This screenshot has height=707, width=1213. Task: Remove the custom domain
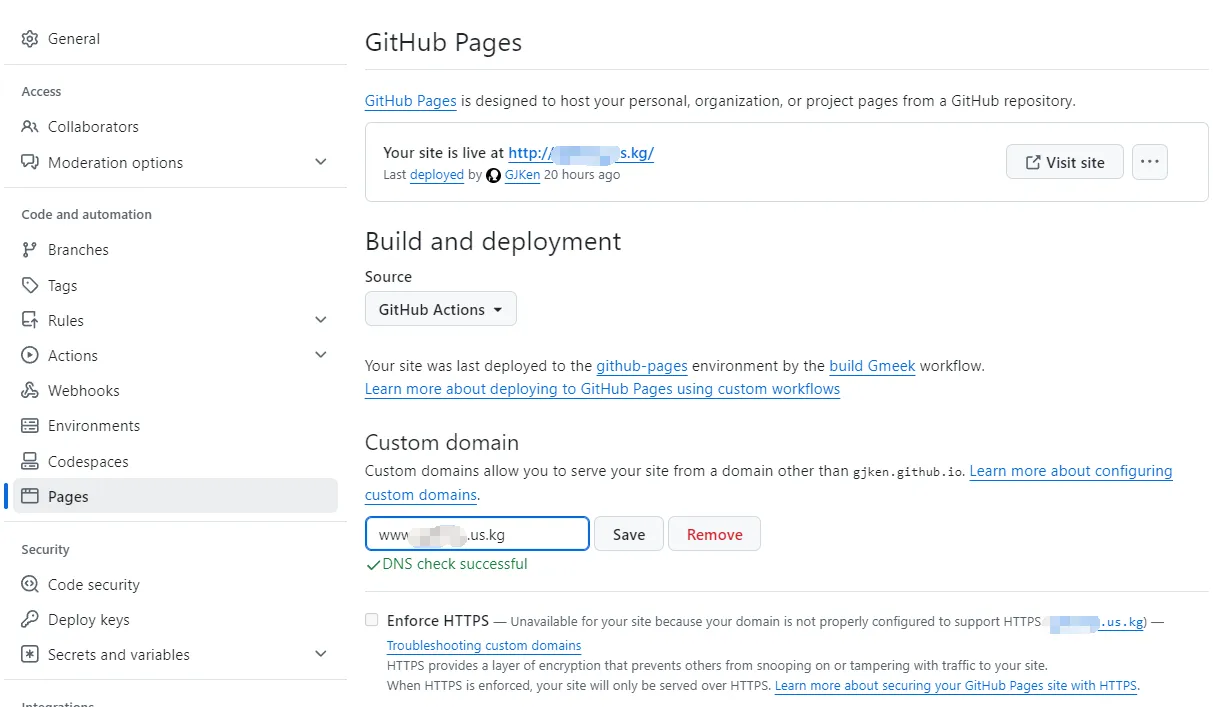click(714, 535)
